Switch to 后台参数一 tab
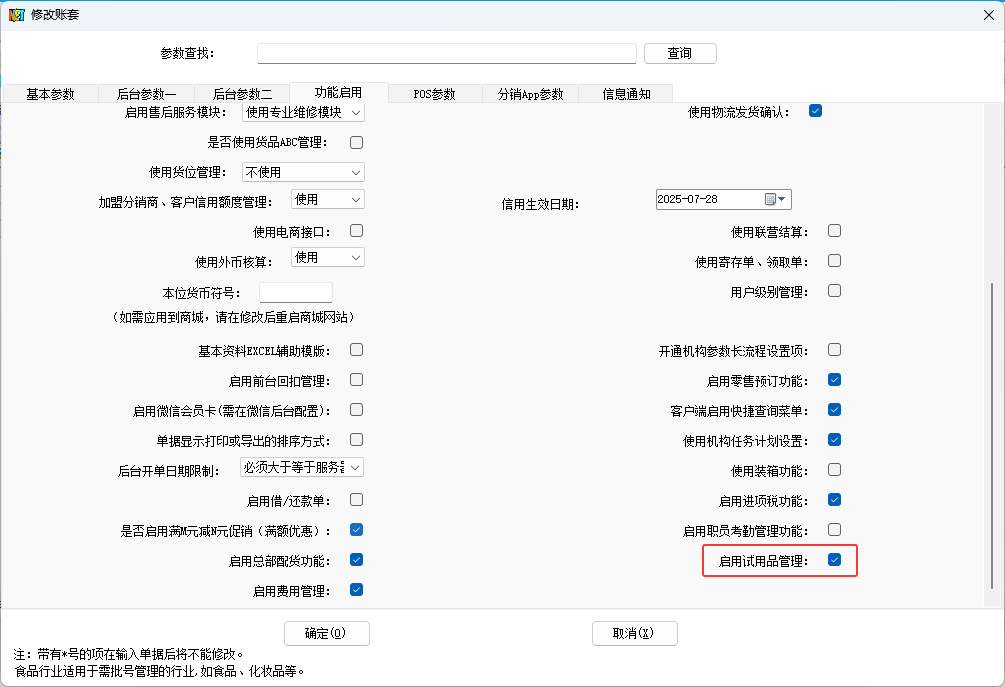Viewport: 1005px width, 687px height. (146, 94)
